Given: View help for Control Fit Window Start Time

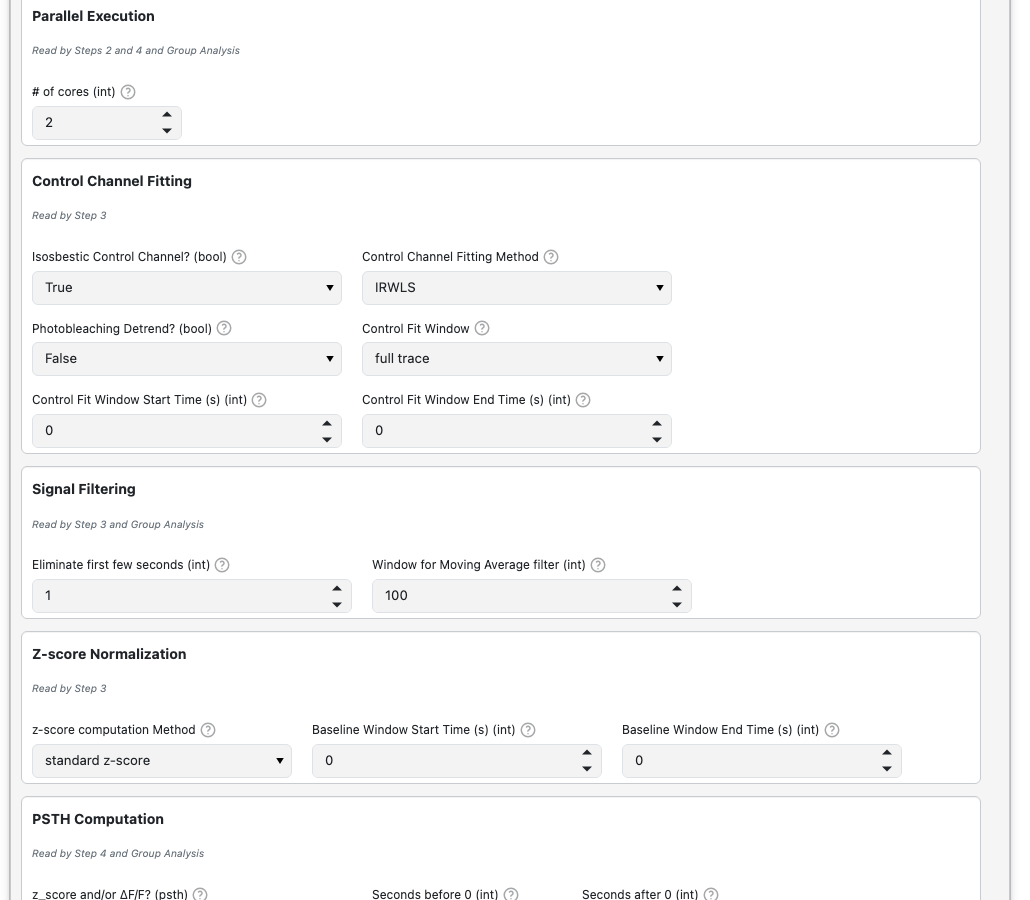Looking at the screenshot, I should [259, 400].
